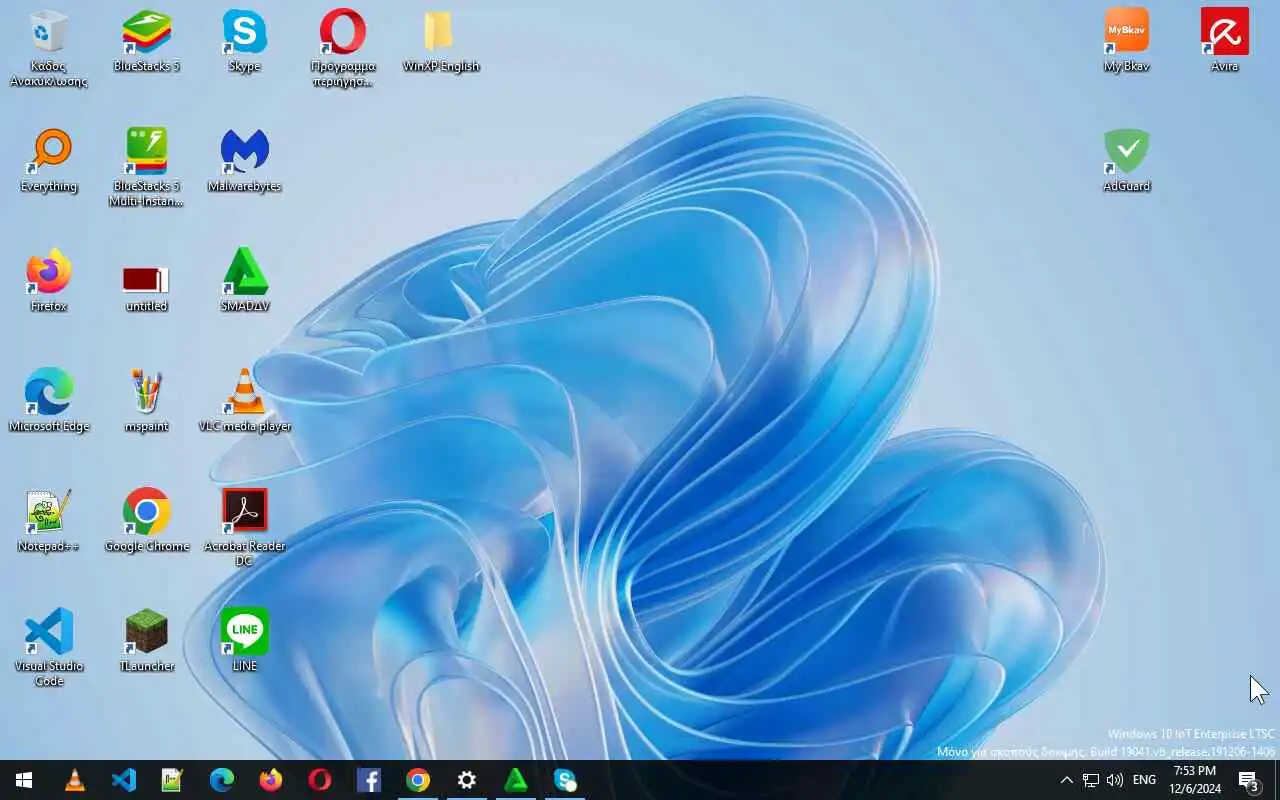Select the Microsoft Edge desktop shortcut

pyautogui.click(x=48, y=400)
